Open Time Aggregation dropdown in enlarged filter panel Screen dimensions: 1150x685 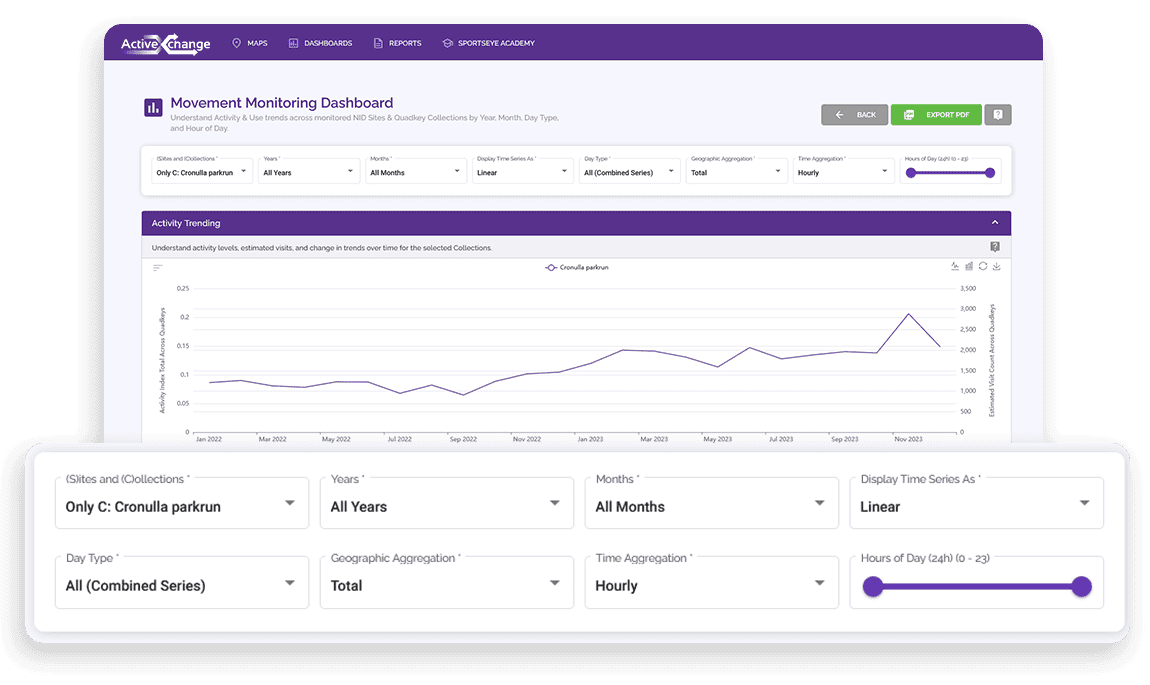tap(711, 584)
